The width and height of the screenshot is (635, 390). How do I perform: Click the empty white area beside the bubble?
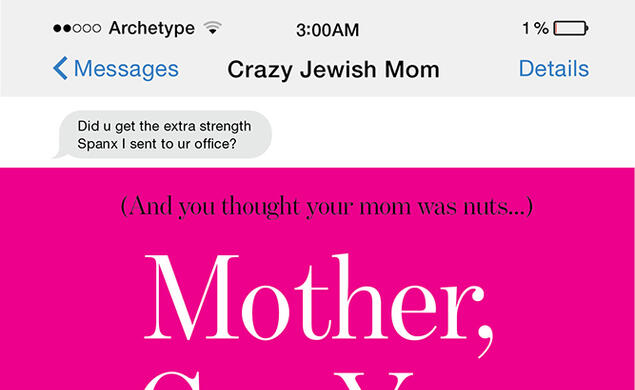(x=445, y=134)
